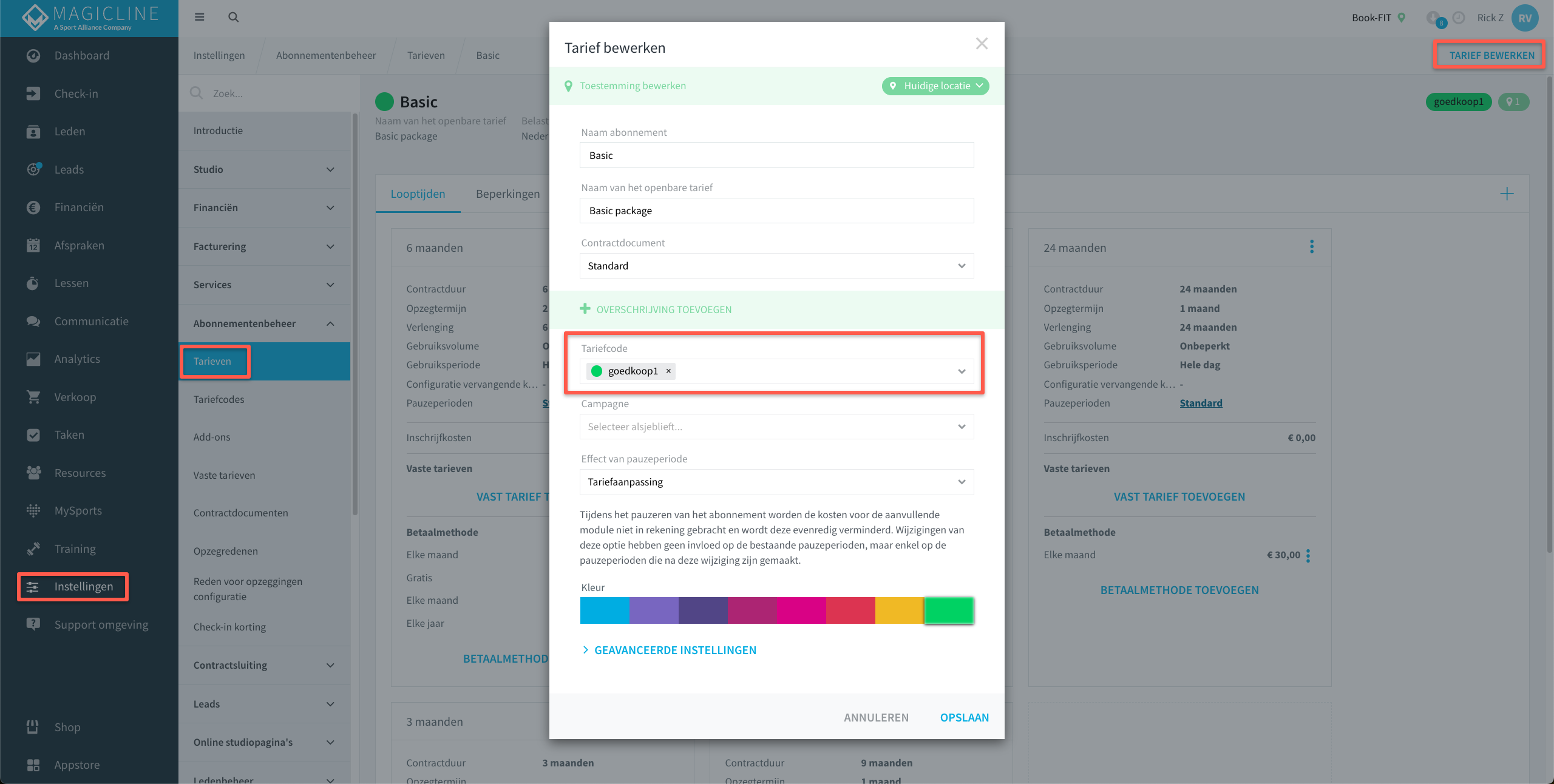The height and width of the screenshot is (784, 1554).
Task: Click the search magnifier icon in top bar
Action: pyautogui.click(x=233, y=17)
